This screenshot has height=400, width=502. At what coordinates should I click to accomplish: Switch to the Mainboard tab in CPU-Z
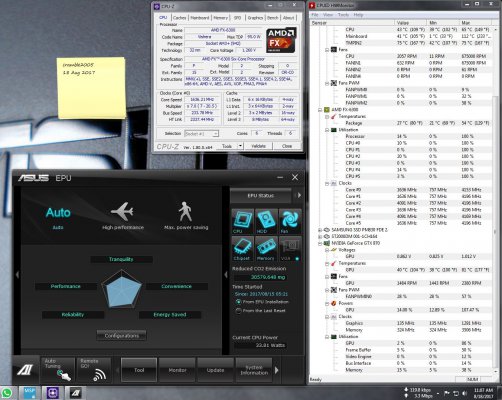point(200,18)
